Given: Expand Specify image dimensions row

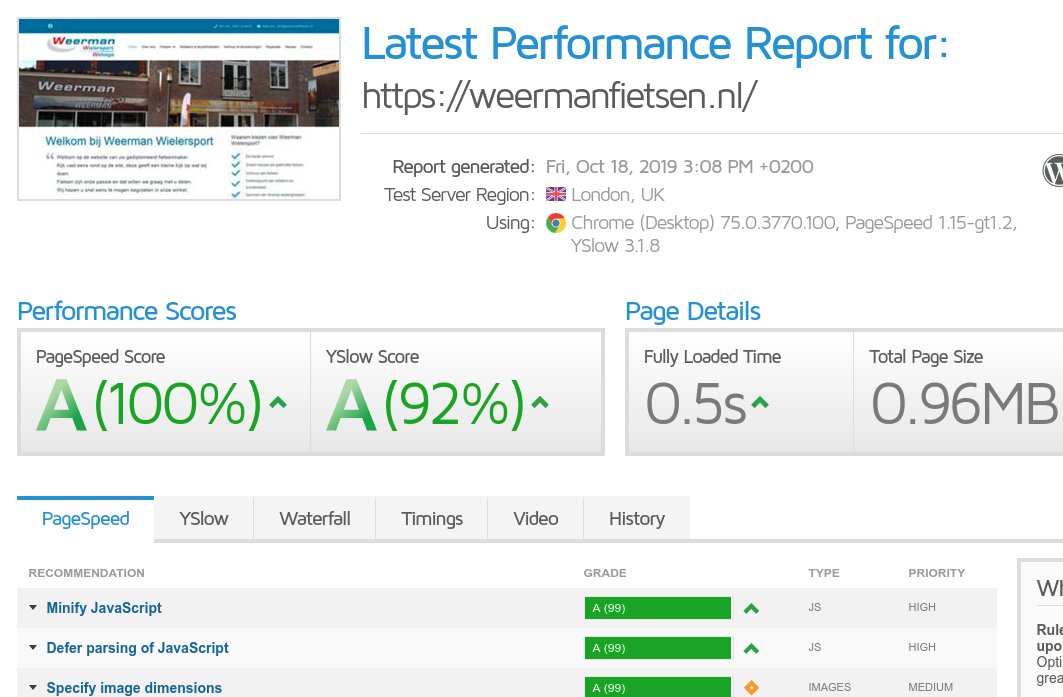Looking at the screenshot, I should (x=134, y=688).
